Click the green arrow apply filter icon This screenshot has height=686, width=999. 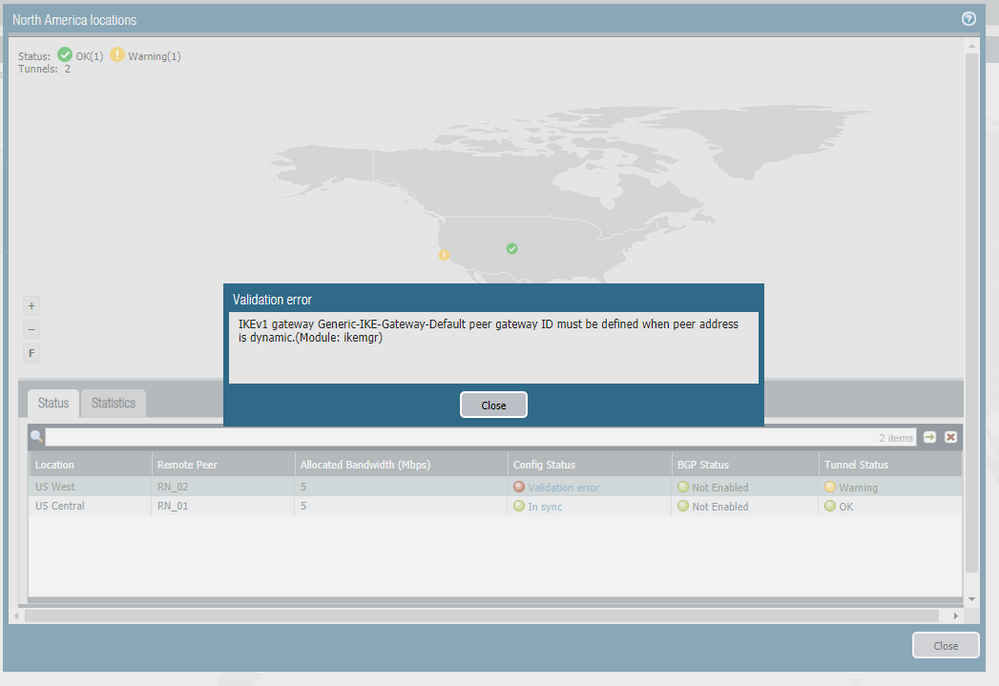pyautogui.click(x=930, y=437)
